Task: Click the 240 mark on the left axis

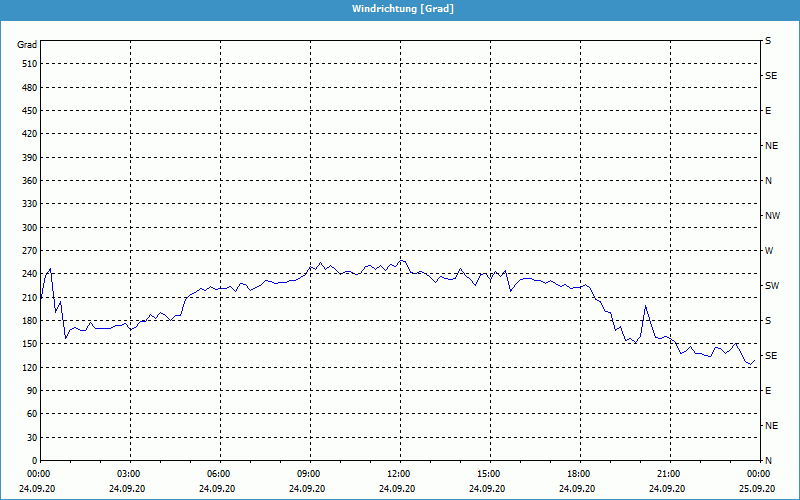Action: tap(27, 274)
